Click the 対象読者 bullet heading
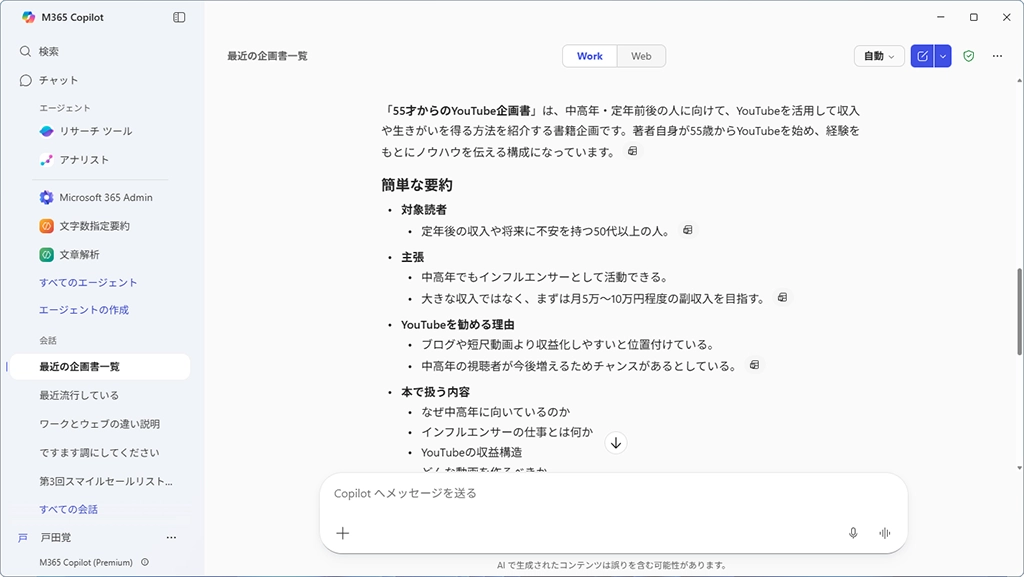 coord(424,210)
